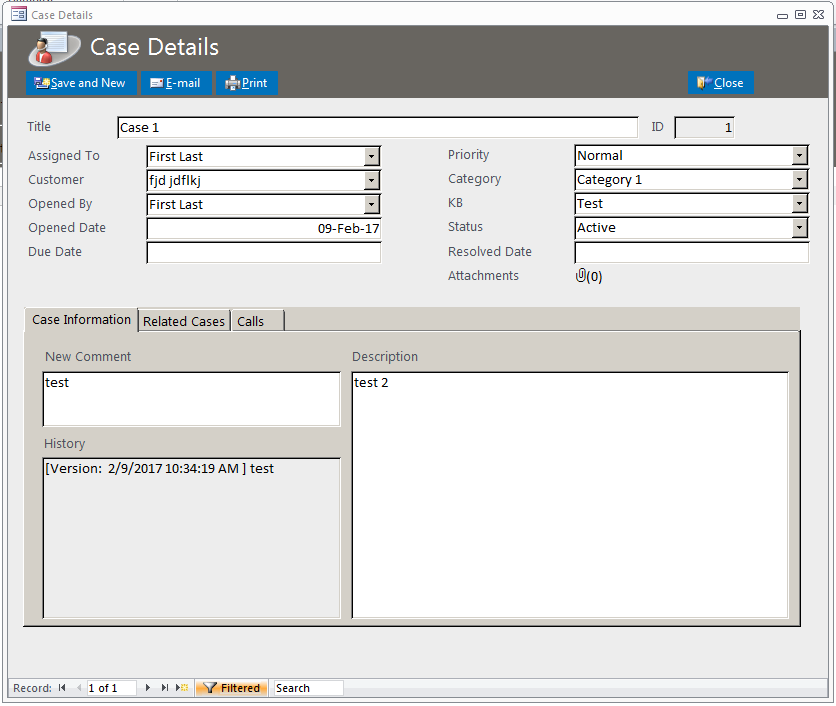Click the Save and New button

81,83
